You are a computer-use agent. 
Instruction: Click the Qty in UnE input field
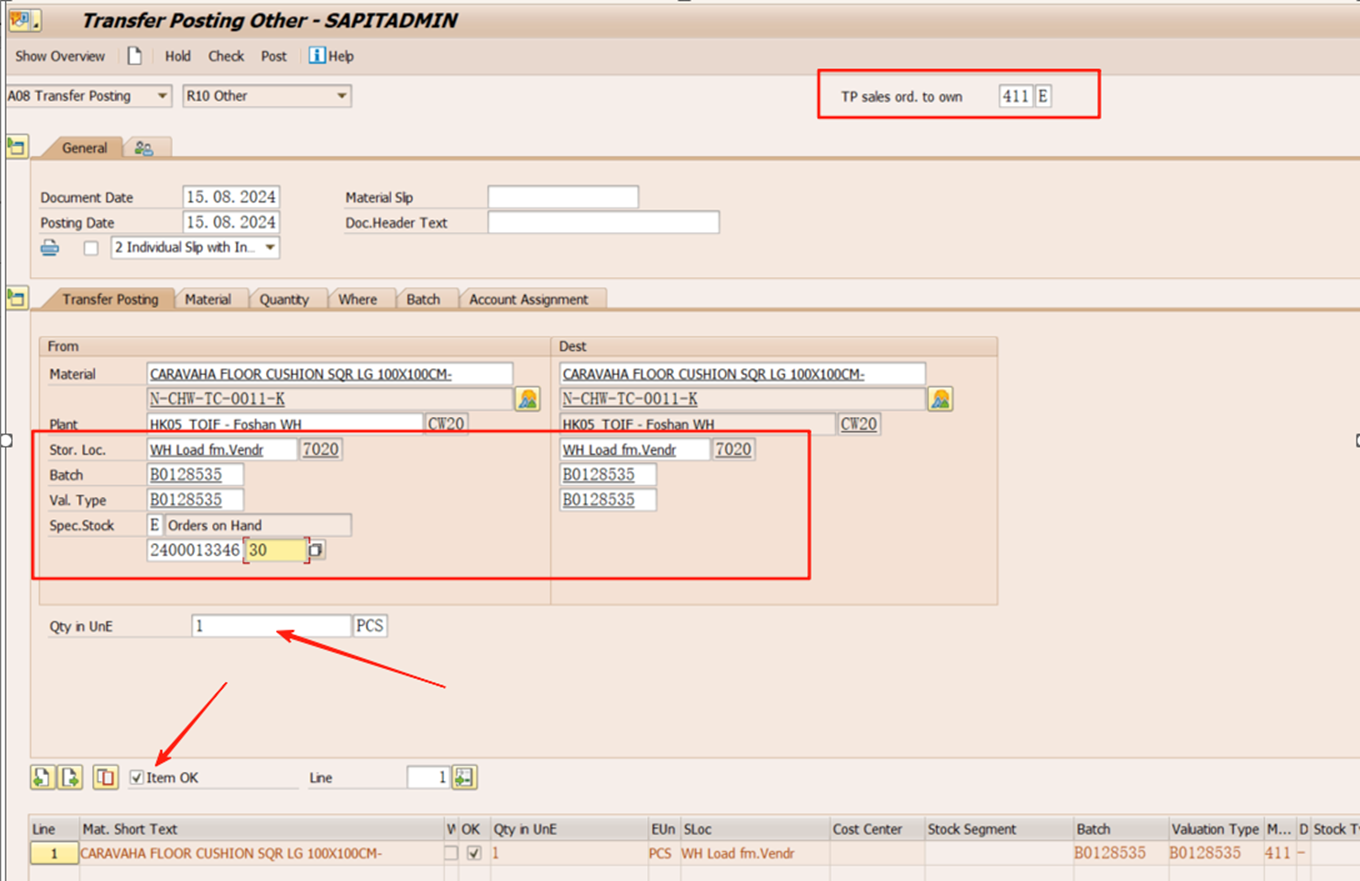pos(271,626)
